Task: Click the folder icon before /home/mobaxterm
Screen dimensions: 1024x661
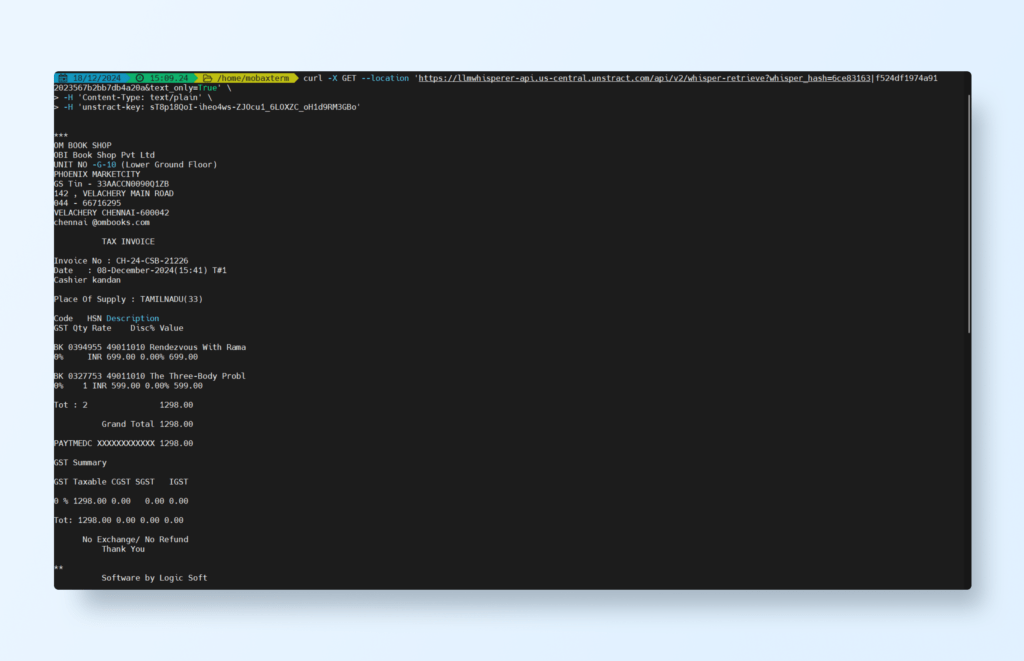Action: [208, 78]
